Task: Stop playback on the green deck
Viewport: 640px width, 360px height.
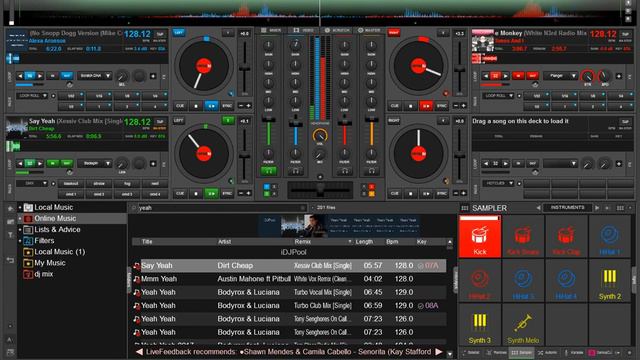Action: 196,193
